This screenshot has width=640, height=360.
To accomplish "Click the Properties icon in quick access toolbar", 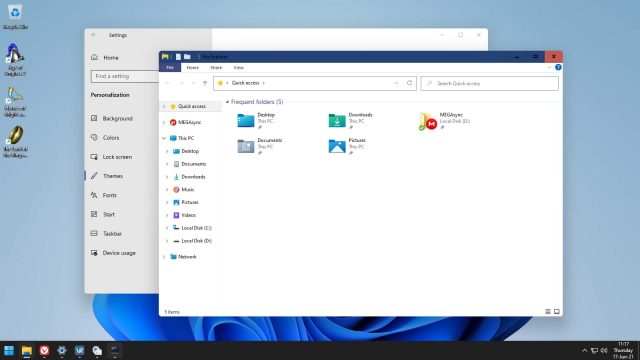I will click(x=178, y=57).
